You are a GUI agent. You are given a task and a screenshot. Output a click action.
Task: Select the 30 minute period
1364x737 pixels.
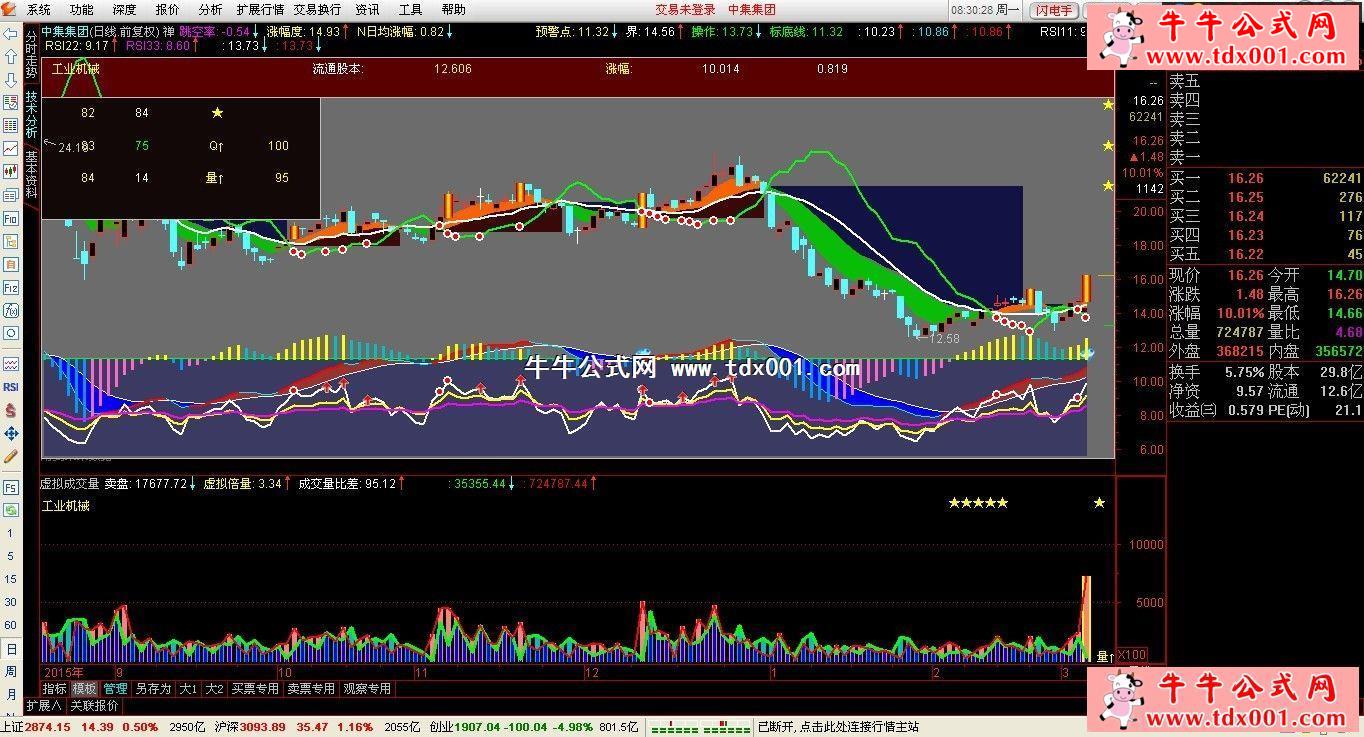[10, 602]
